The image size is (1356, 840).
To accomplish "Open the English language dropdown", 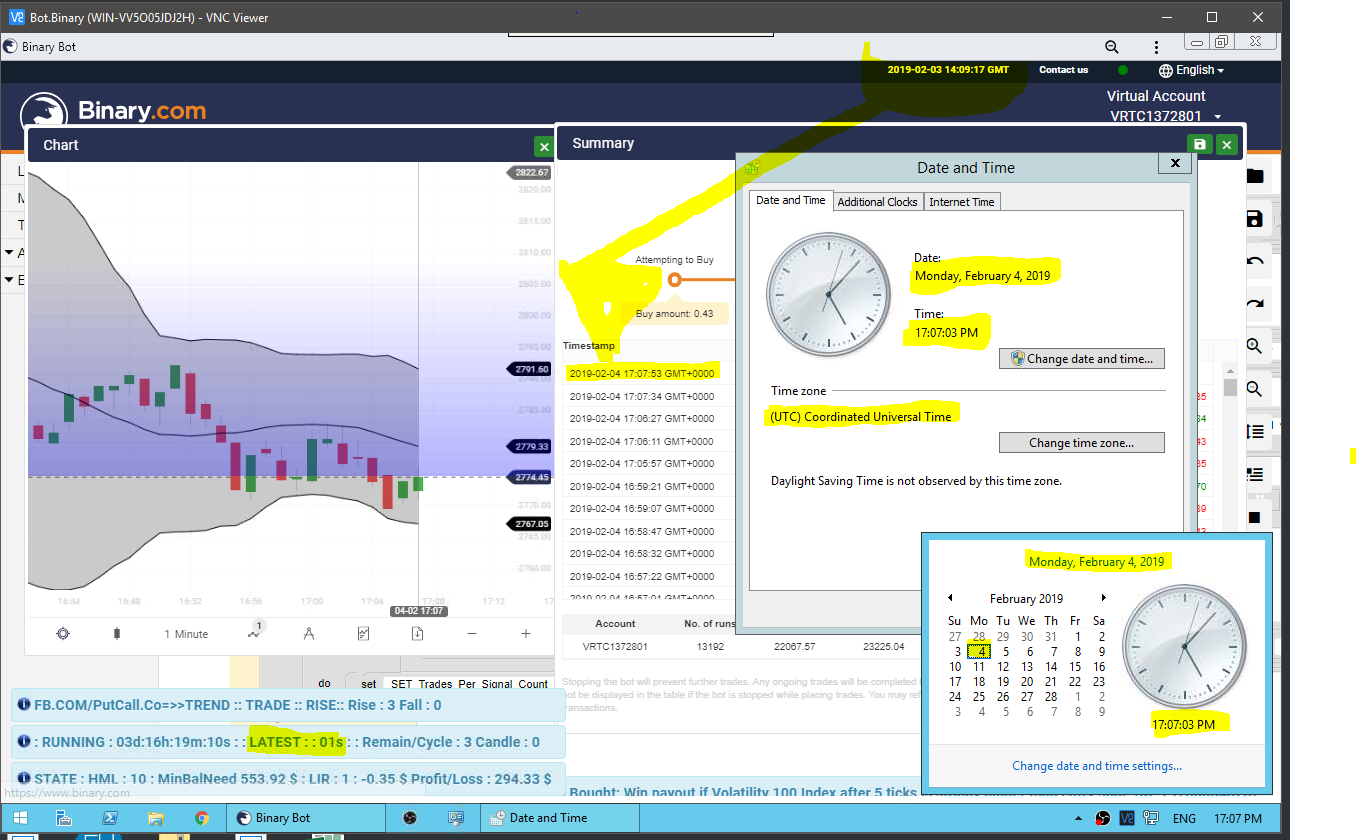I will [x=1191, y=70].
